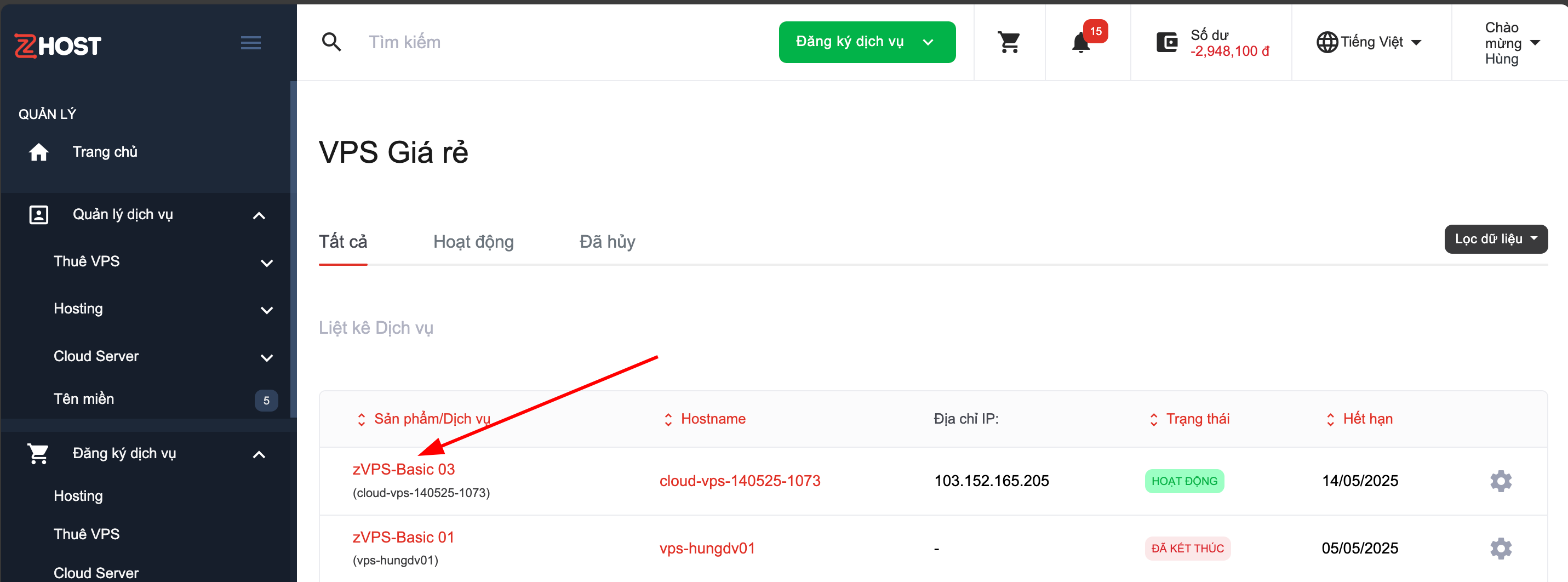Sort table by Hết hạn column
The height and width of the screenshot is (582, 1568).
1367,419
